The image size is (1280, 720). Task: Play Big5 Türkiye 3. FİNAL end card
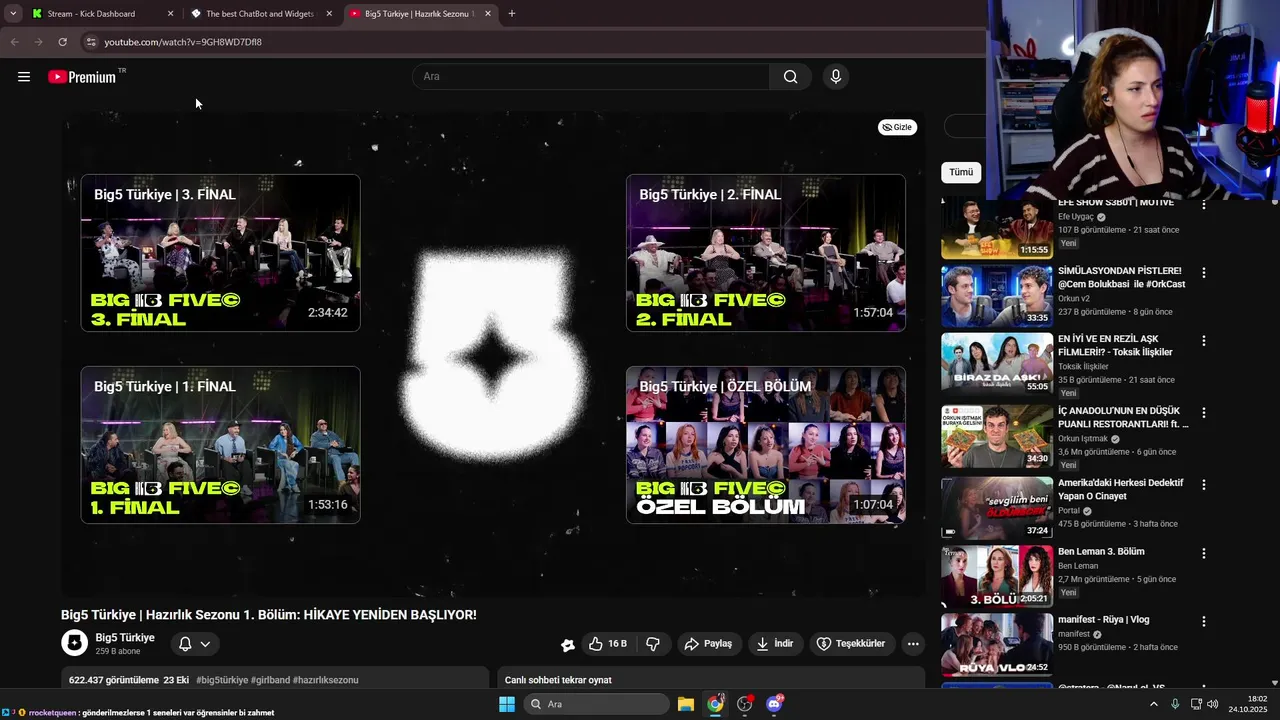tap(220, 253)
